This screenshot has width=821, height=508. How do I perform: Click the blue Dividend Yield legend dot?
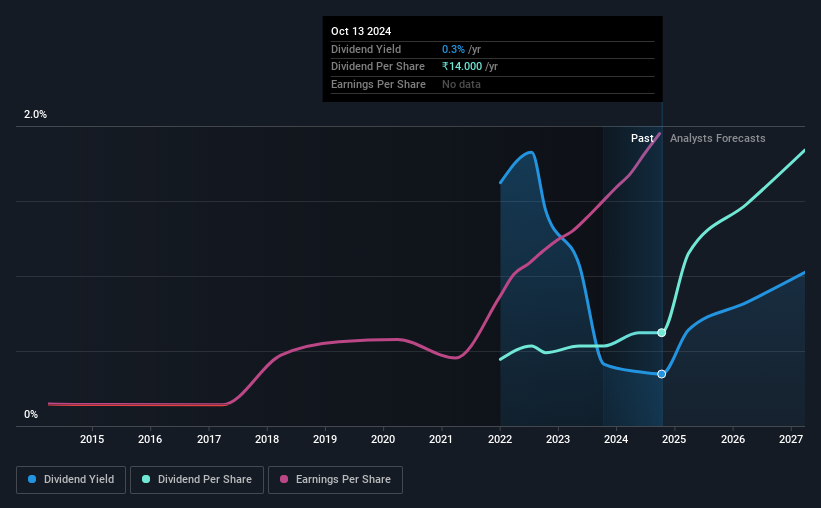tap(32, 479)
